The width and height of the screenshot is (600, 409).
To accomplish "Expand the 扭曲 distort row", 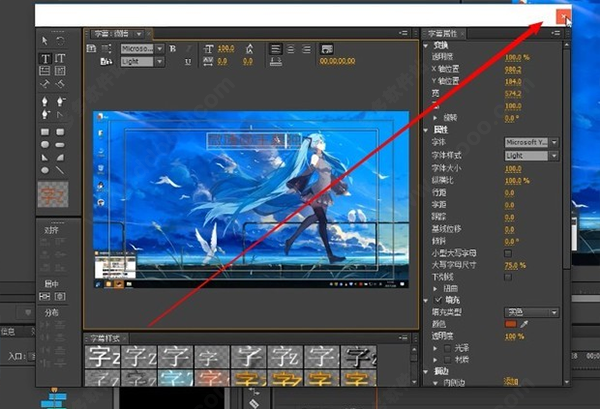I will (x=435, y=288).
